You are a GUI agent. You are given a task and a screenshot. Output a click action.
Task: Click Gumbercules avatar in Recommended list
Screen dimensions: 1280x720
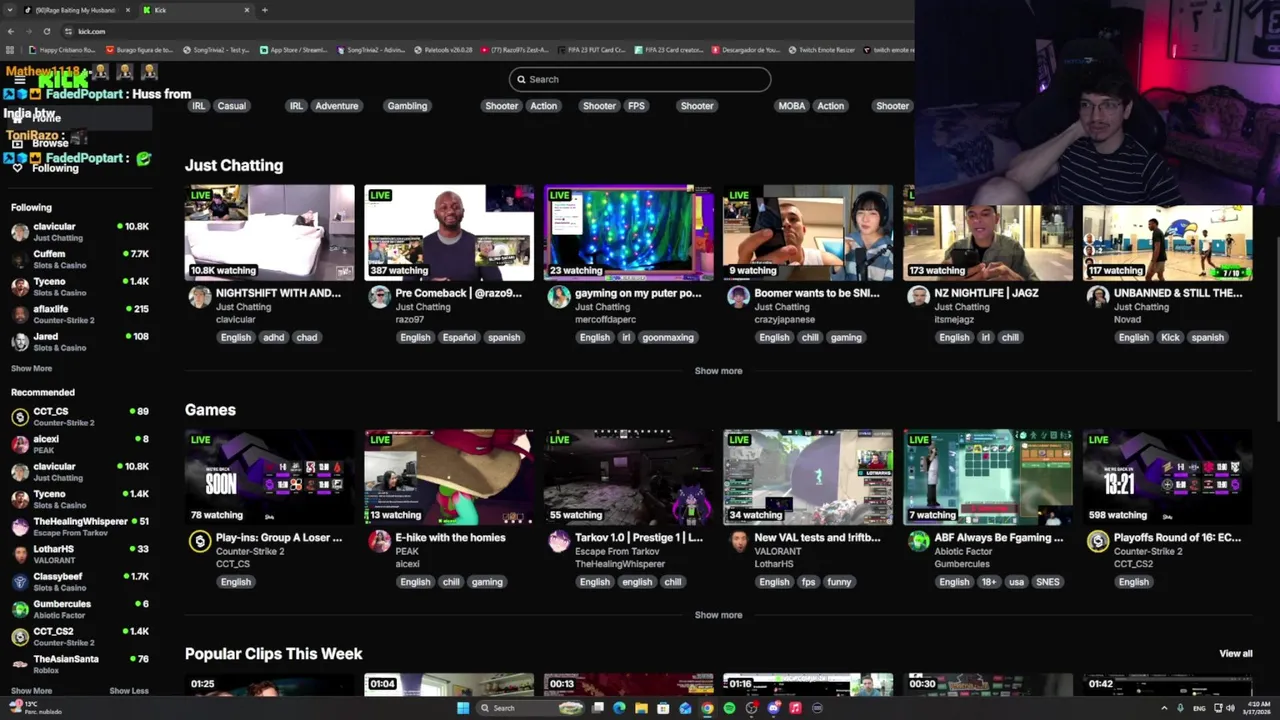point(20,609)
